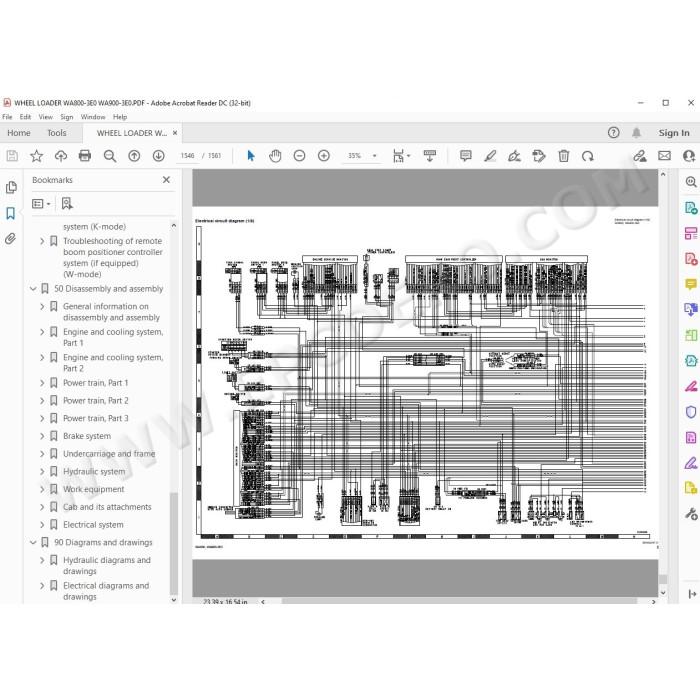700x700 pixels.
Task: Open the Window menu
Action: pos(93,117)
